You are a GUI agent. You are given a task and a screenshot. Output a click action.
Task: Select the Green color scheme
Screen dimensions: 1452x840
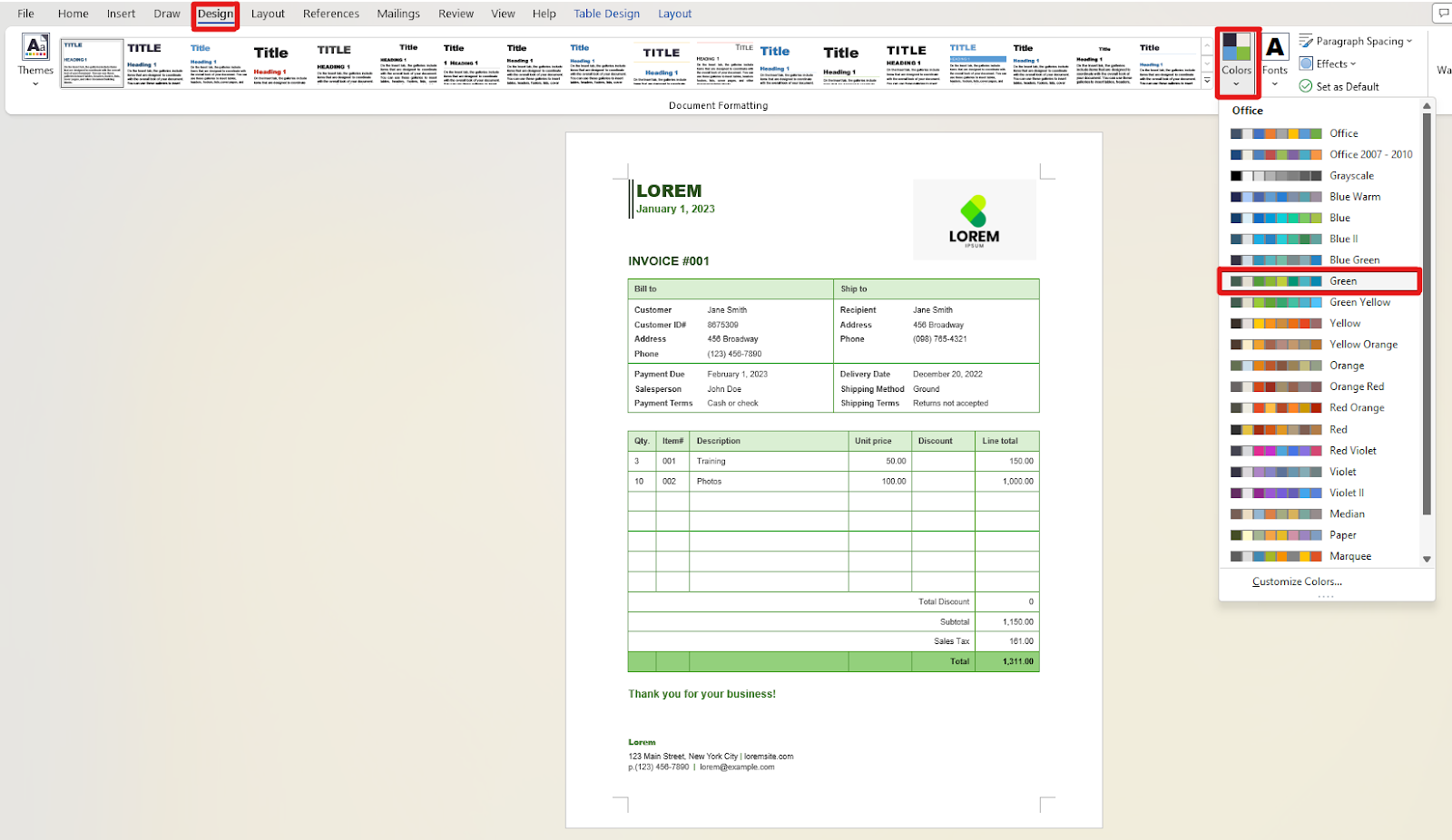pyautogui.click(x=1318, y=280)
